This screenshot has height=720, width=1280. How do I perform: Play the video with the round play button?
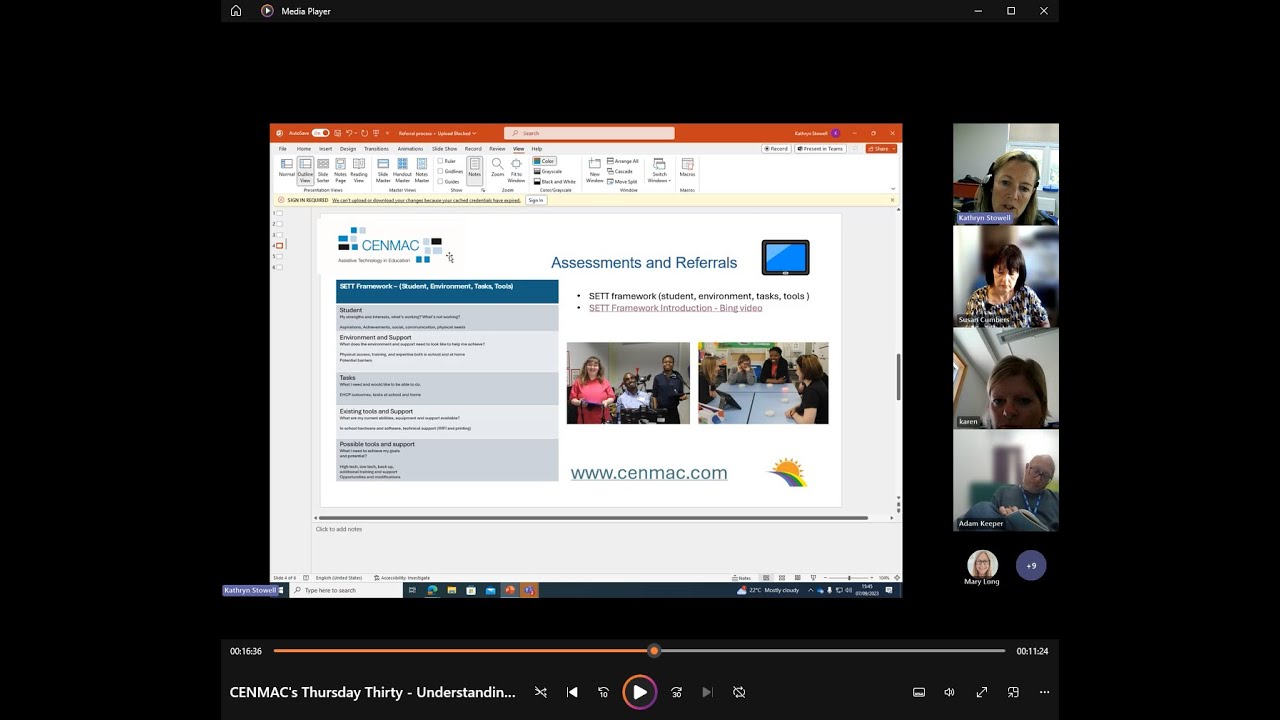click(x=640, y=692)
